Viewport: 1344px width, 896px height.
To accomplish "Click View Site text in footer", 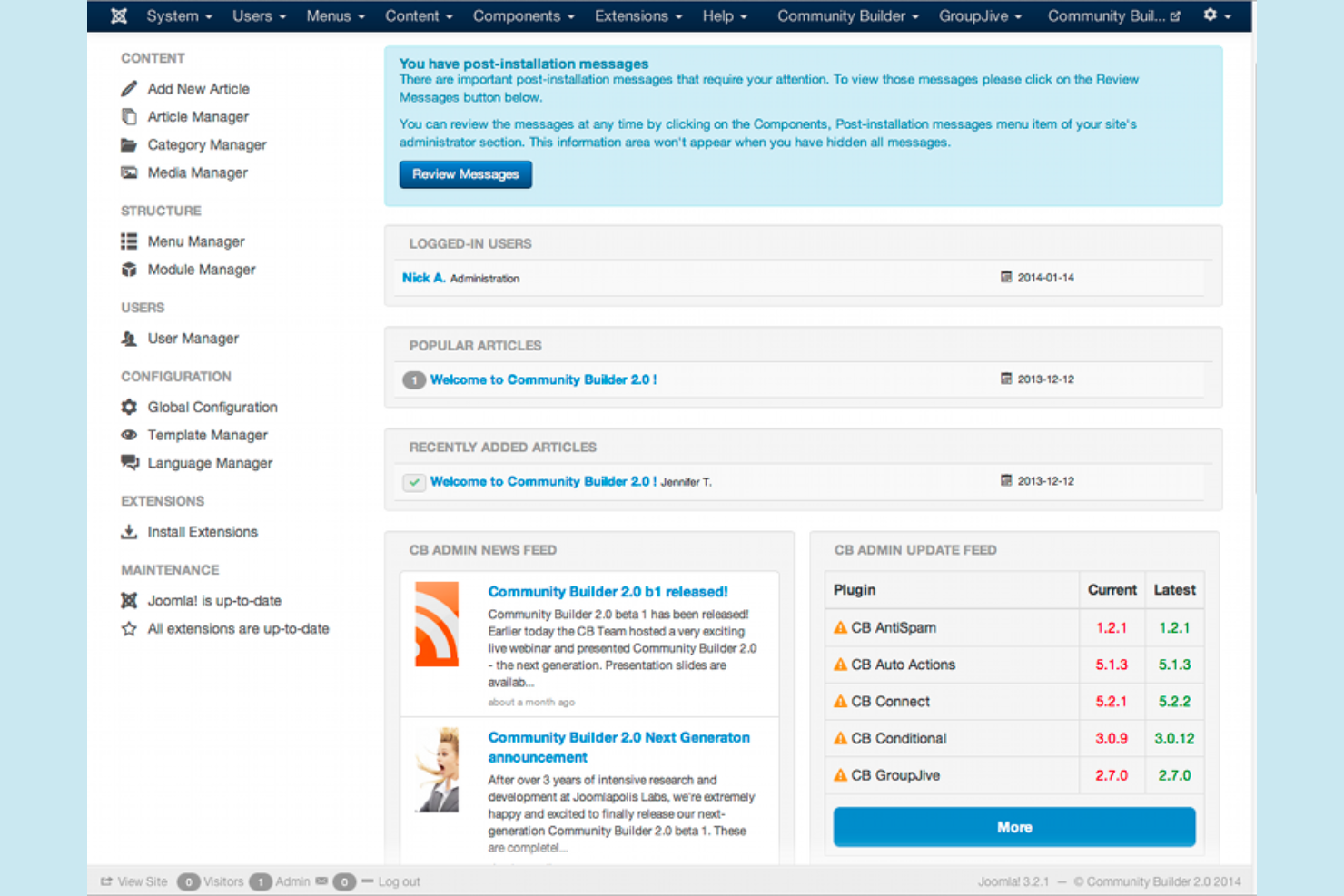I will click(143, 881).
